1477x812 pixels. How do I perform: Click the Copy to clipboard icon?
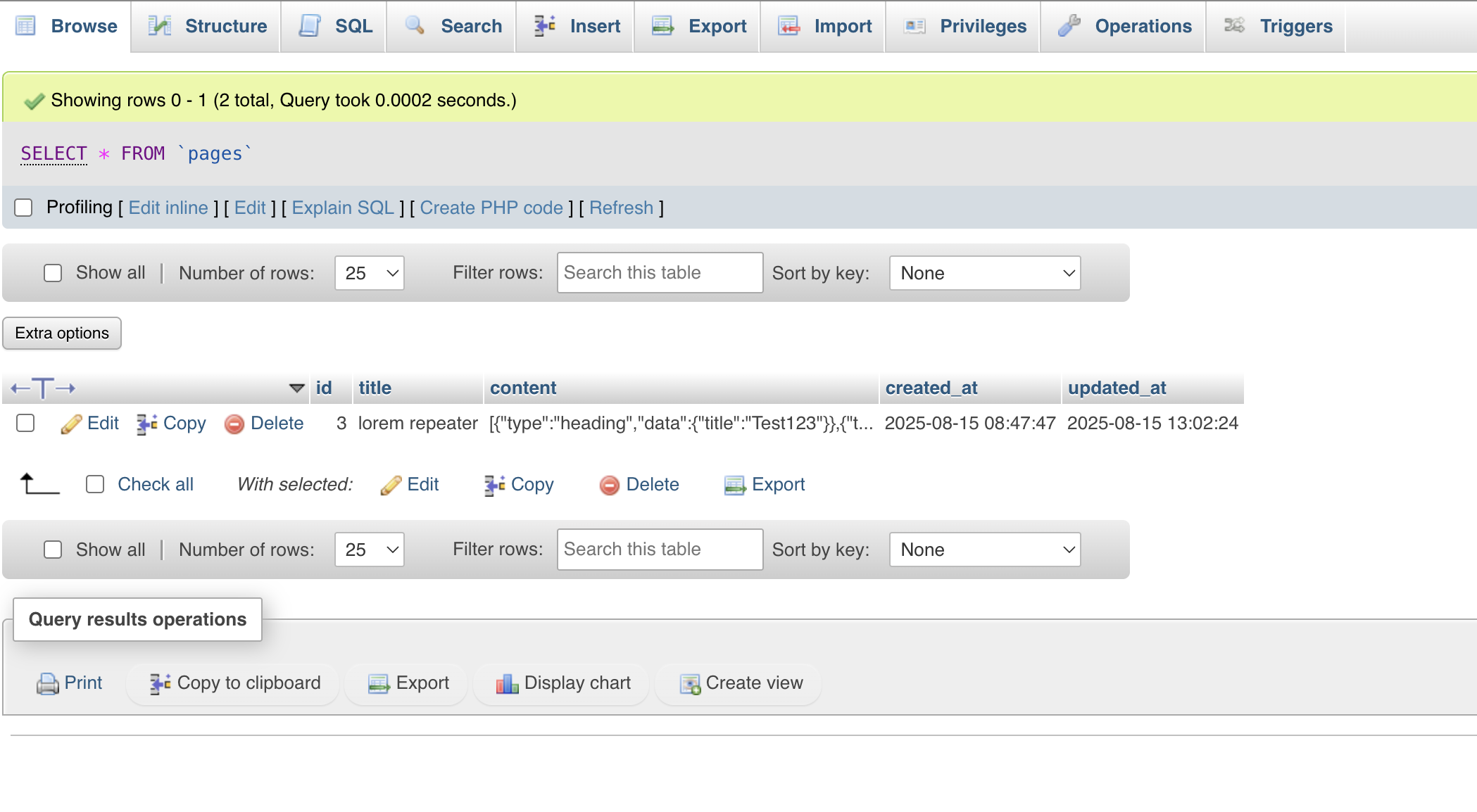pos(160,683)
